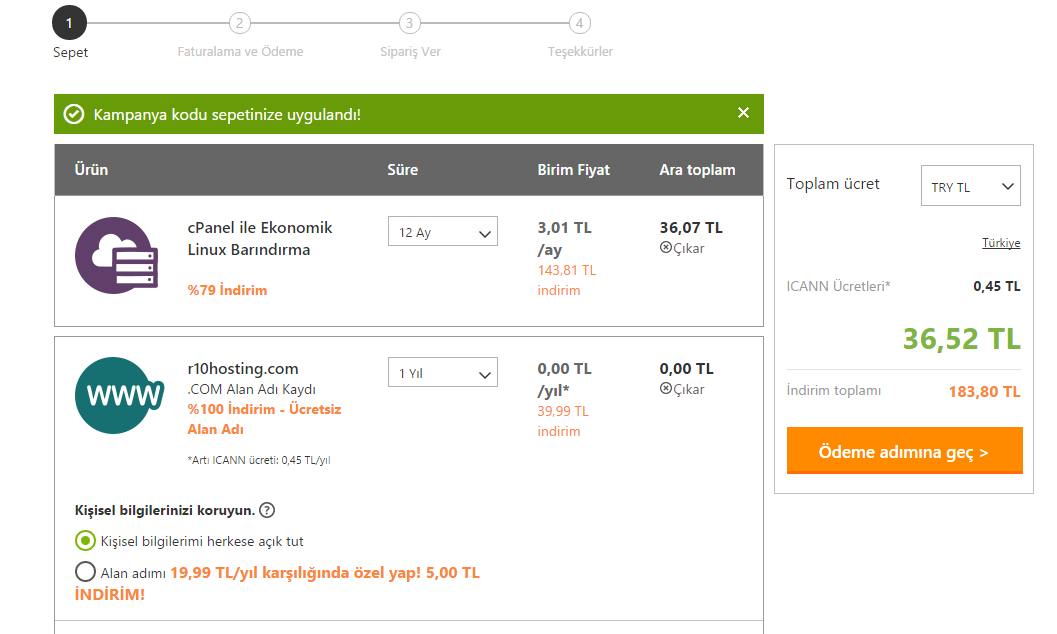Open the TRY TL currency dropdown
This screenshot has width=1057, height=634.
click(x=971, y=185)
